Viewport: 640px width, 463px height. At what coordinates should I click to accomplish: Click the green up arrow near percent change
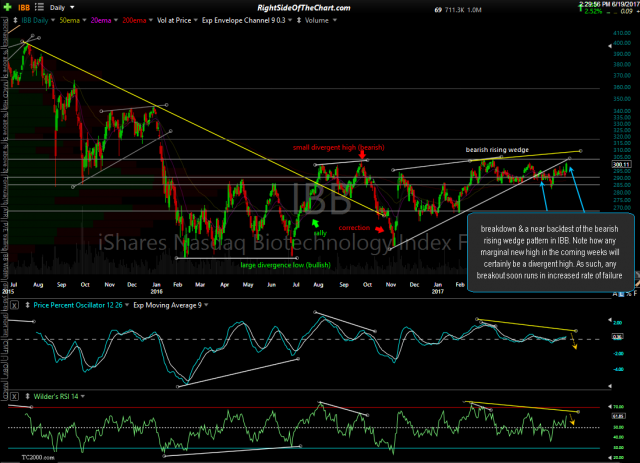[580, 8]
